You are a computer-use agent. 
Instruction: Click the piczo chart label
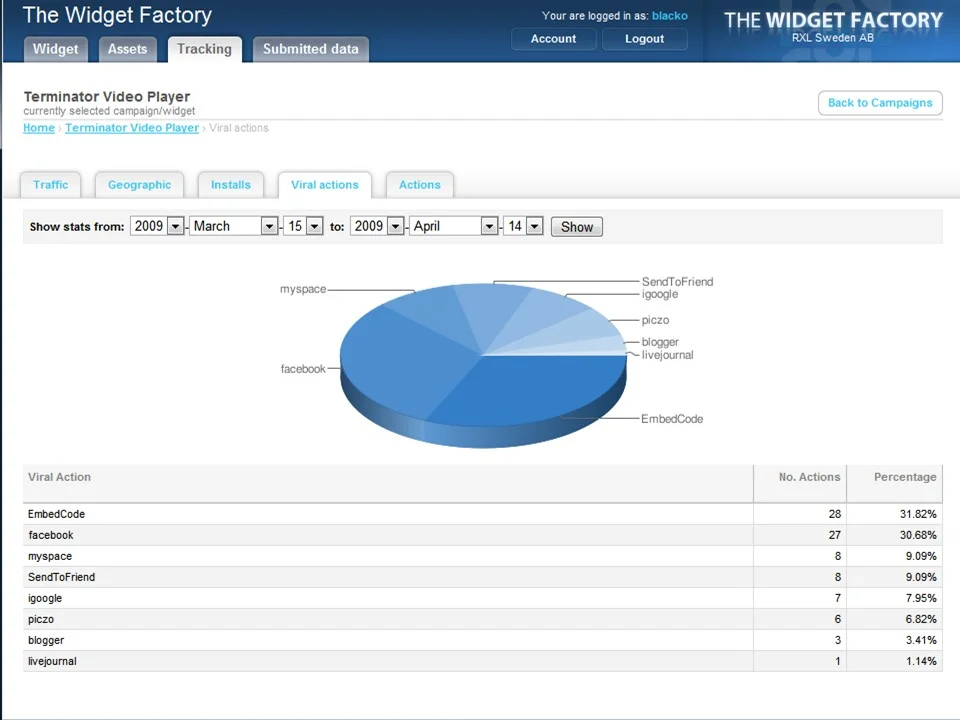point(655,320)
